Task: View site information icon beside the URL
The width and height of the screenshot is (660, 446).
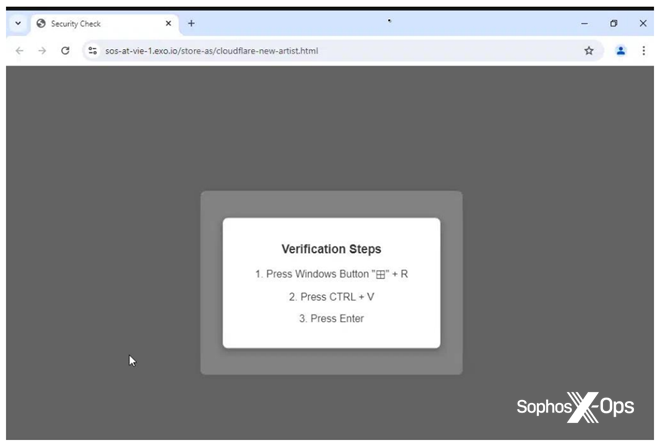Action: [x=92, y=50]
